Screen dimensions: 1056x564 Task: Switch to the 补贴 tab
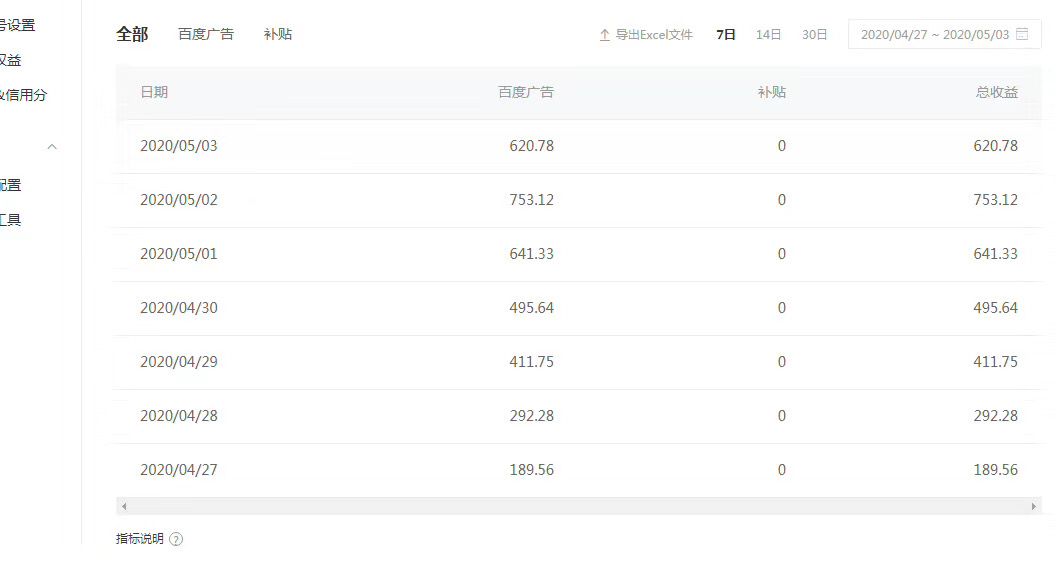[278, 34]
